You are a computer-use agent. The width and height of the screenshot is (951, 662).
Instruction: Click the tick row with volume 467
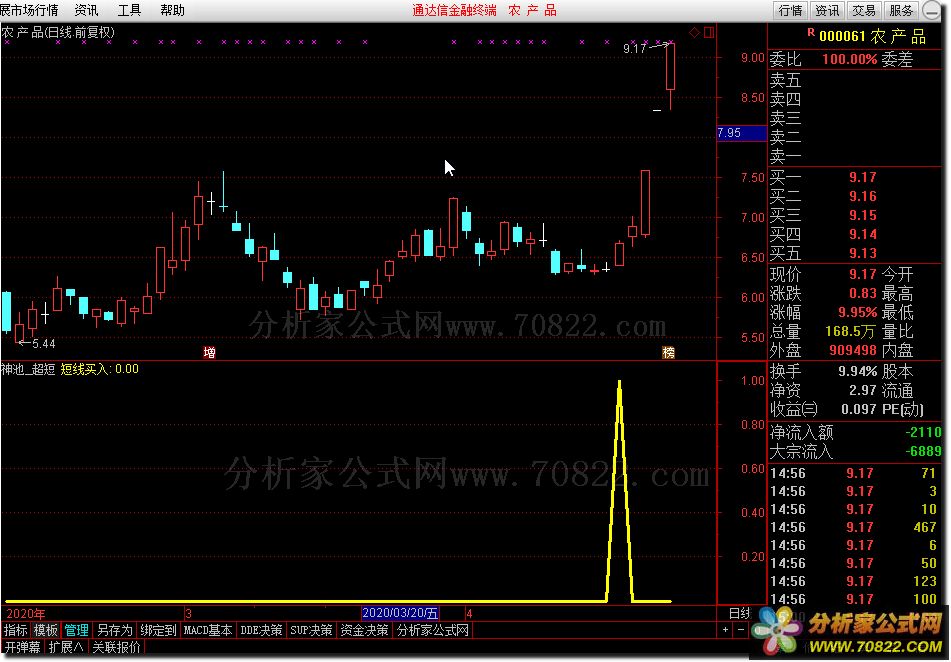853,527
